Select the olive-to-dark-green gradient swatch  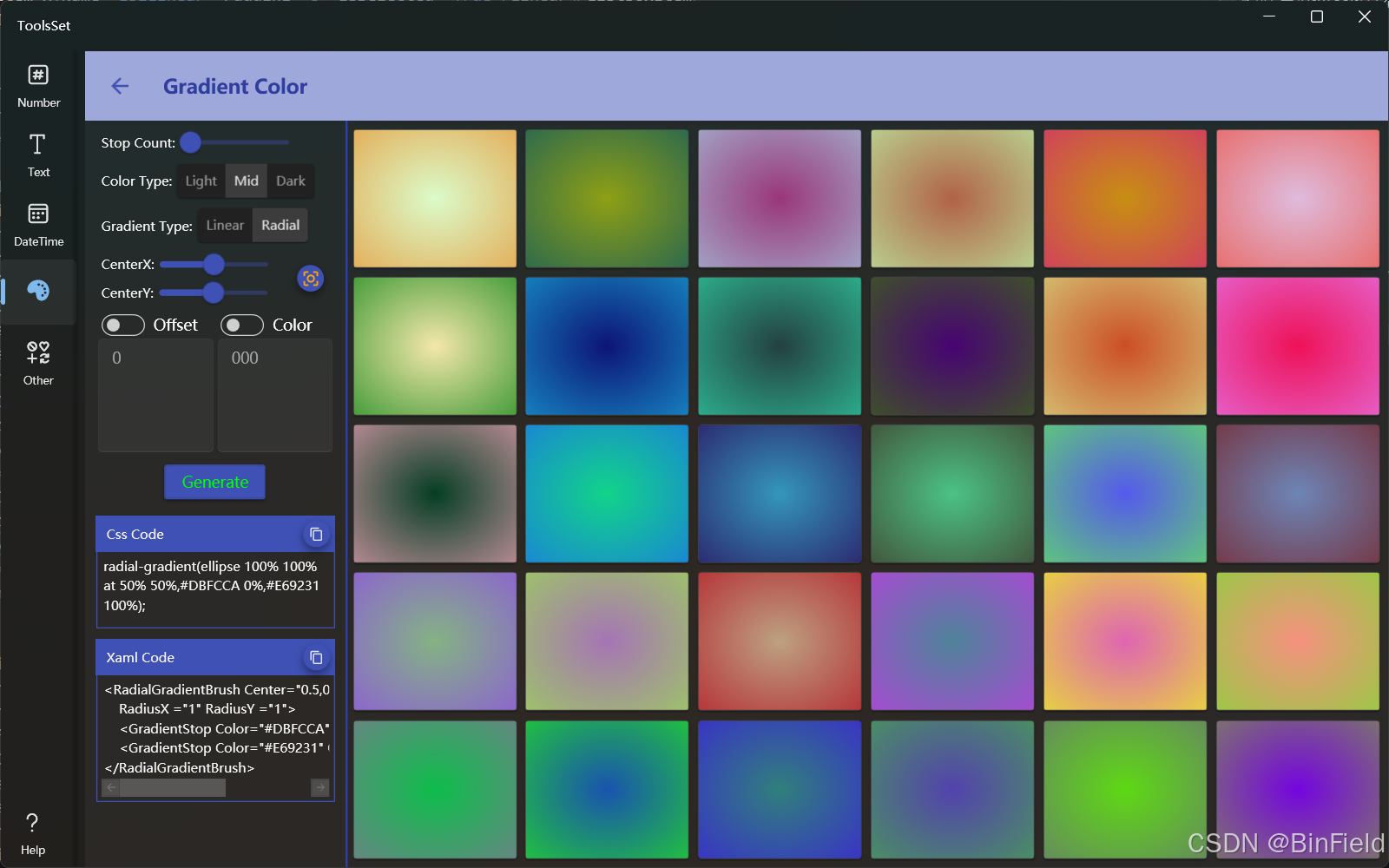tap(607, 199)
